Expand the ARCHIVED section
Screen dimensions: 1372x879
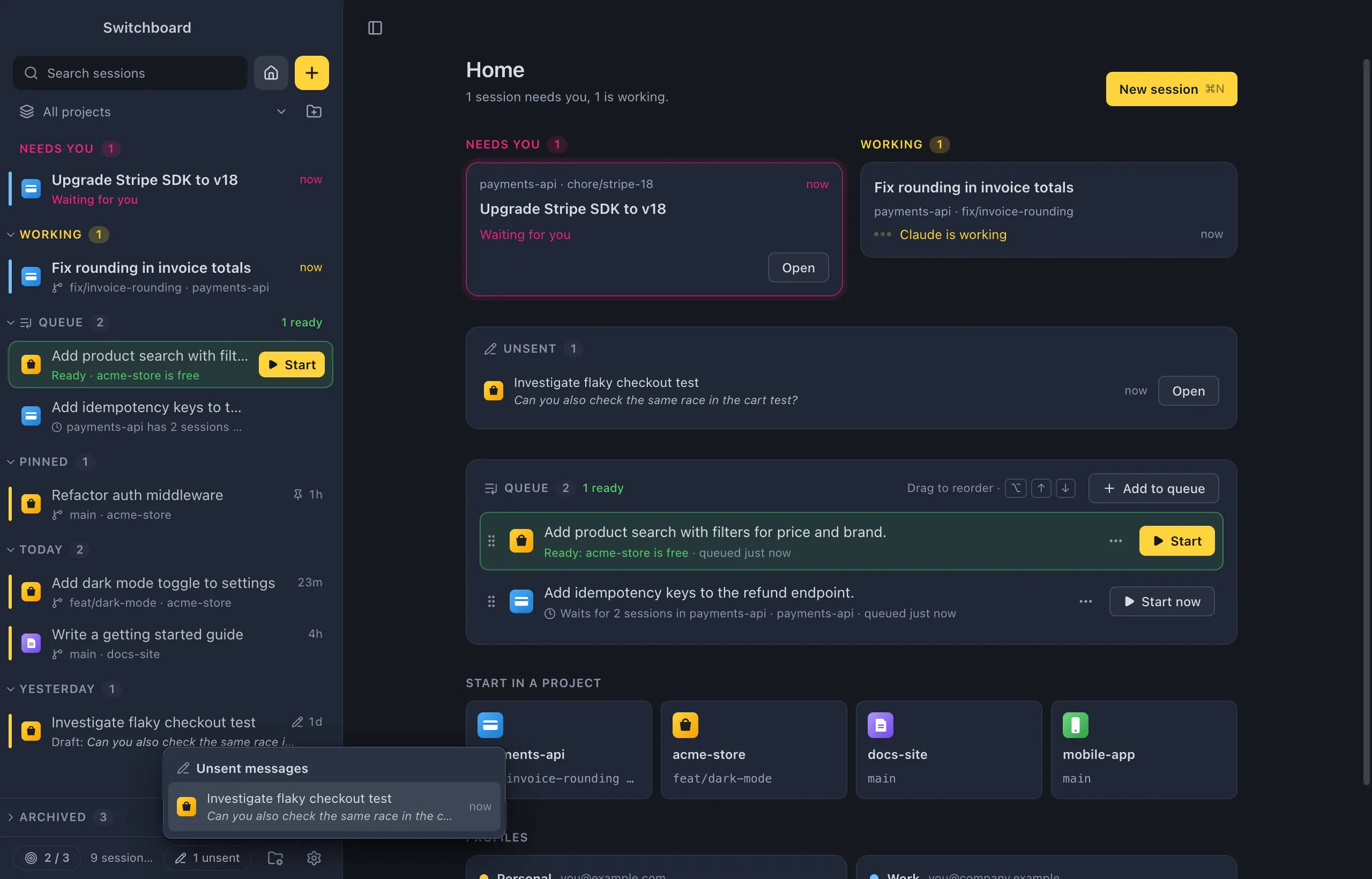[x=11, y=817]
